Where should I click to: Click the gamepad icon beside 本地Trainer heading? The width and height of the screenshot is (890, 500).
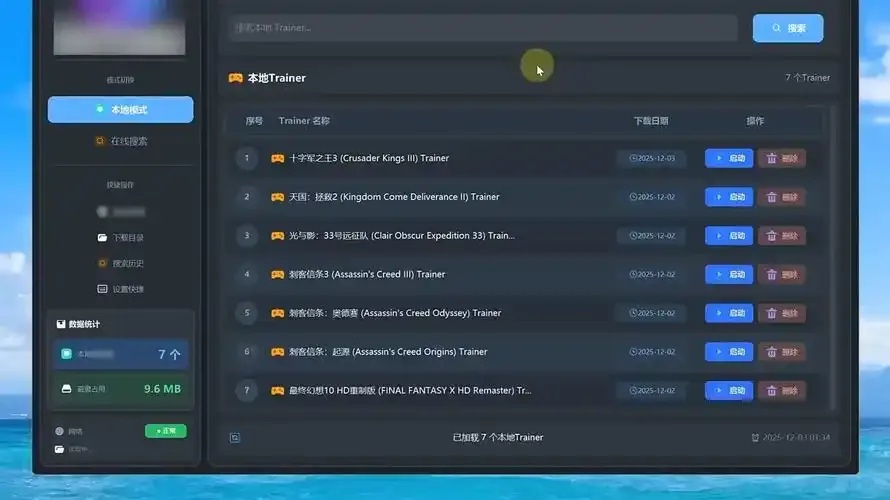click(x=236, y=78)
